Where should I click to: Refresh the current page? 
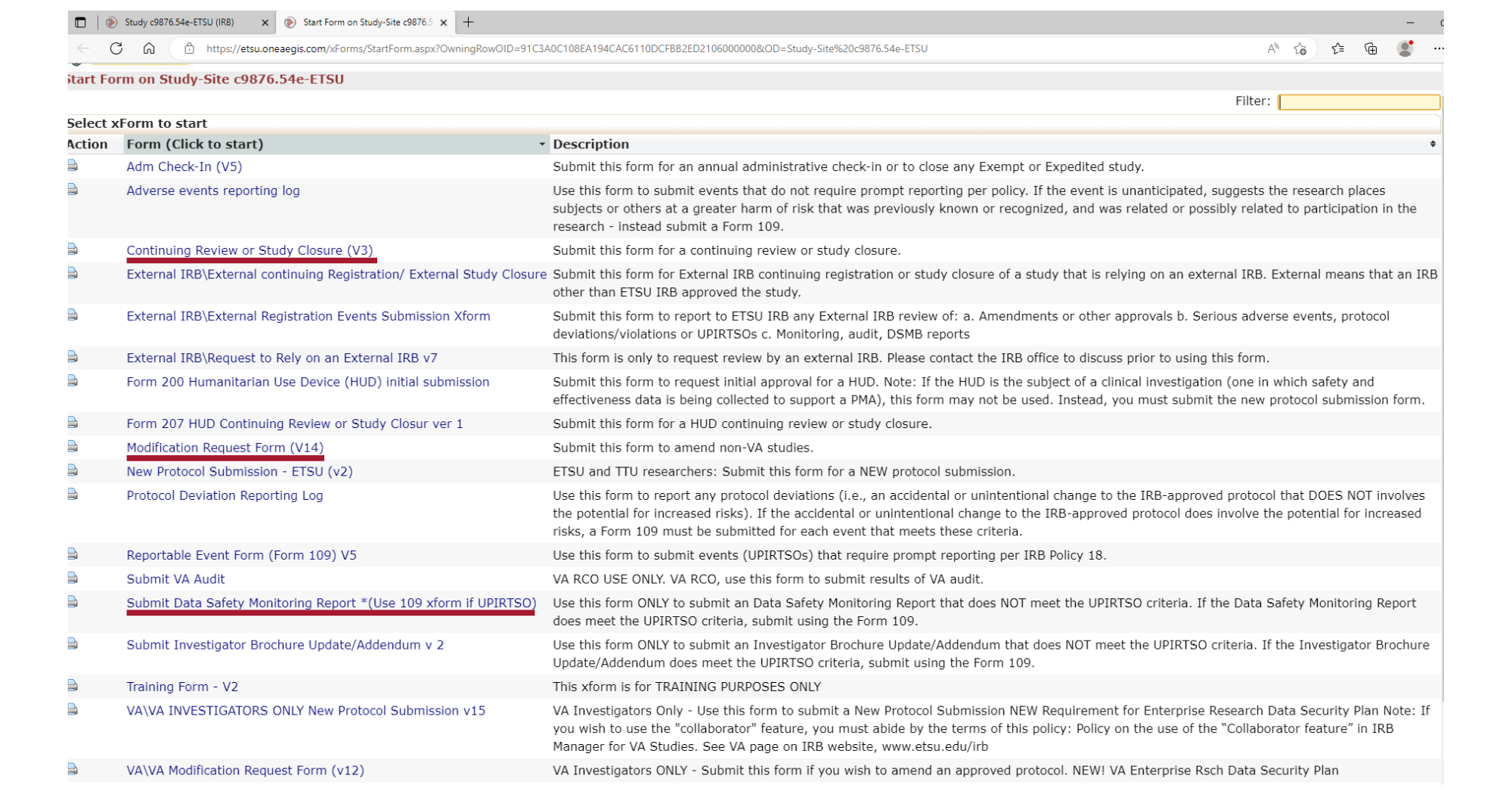tap(117, 48)
